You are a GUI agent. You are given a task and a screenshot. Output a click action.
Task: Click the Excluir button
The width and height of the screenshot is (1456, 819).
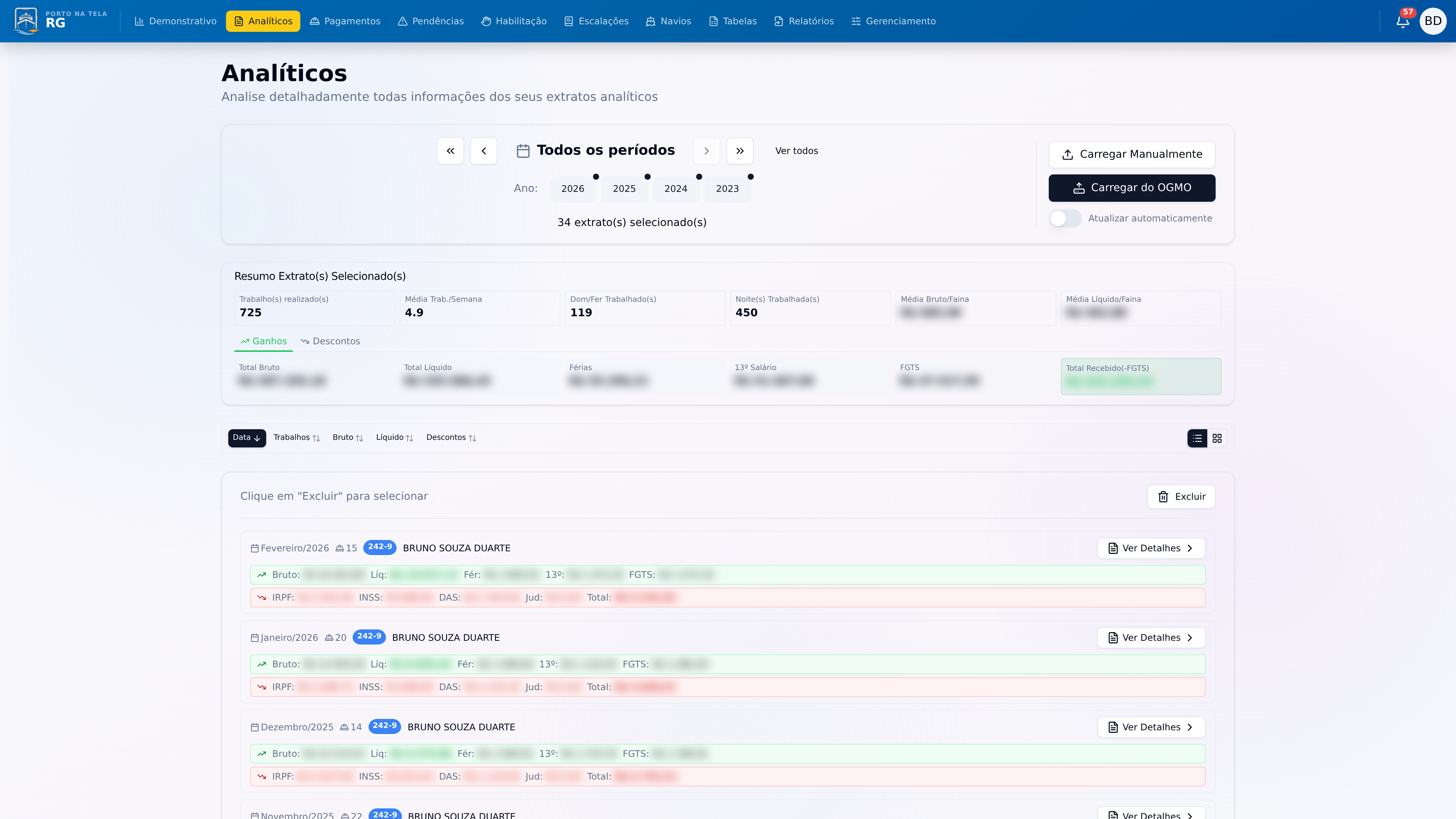tap(1181, 497)
